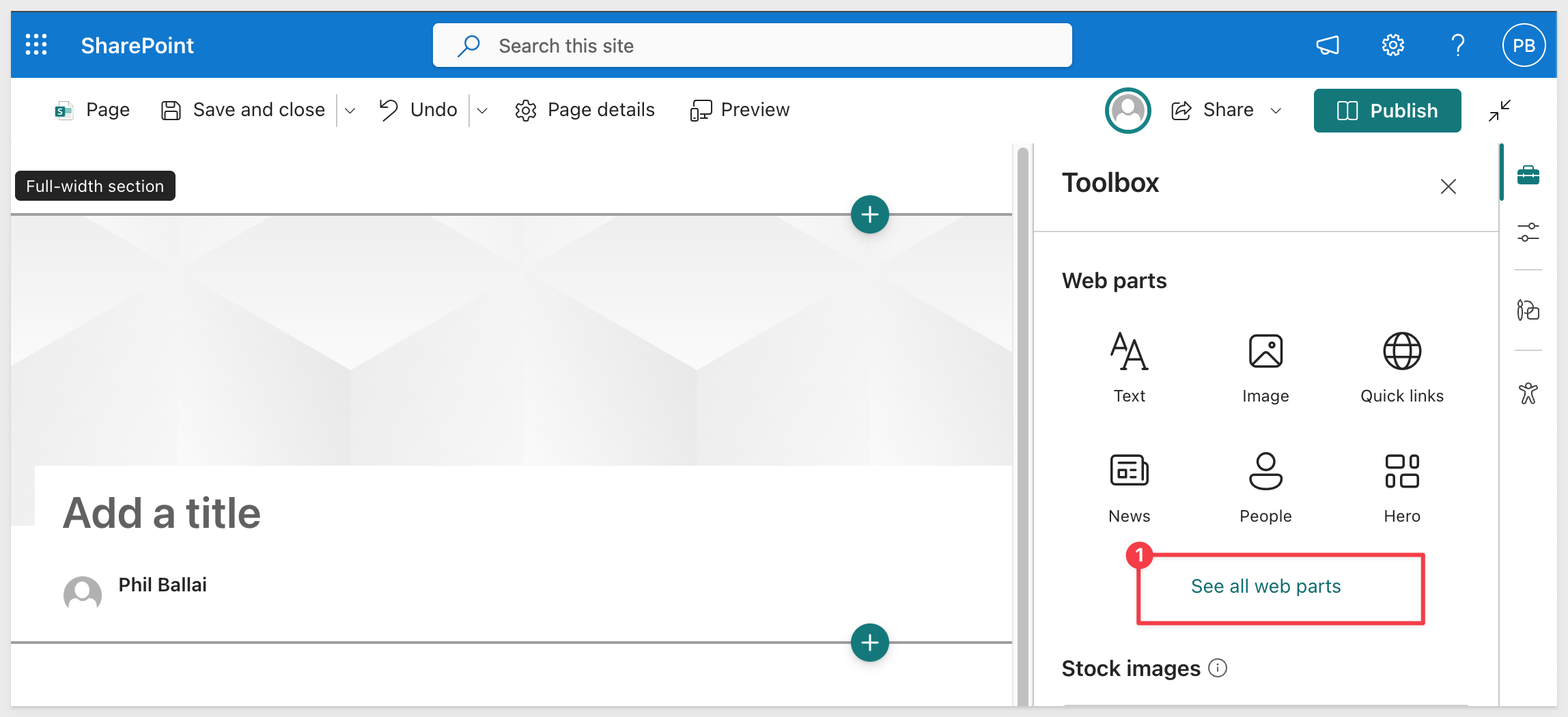This screenshot has width=1568, height=717.
Task: Close the Toolbox panel
Action: [x=1448, y=186]
